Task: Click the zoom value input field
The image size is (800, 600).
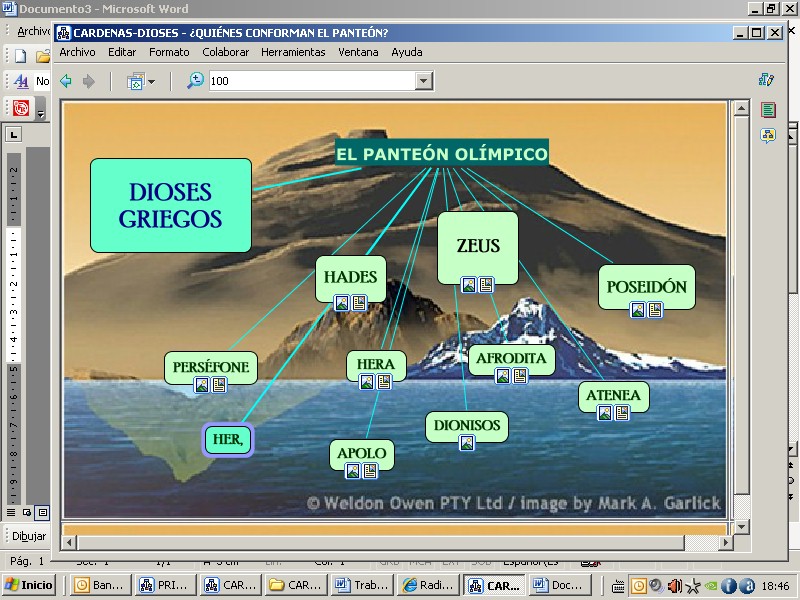Action: 310,81
